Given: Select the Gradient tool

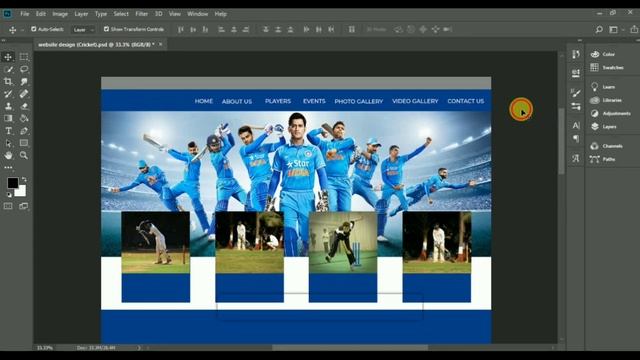Looking at the screenshot, I should (x=8, y=118).
